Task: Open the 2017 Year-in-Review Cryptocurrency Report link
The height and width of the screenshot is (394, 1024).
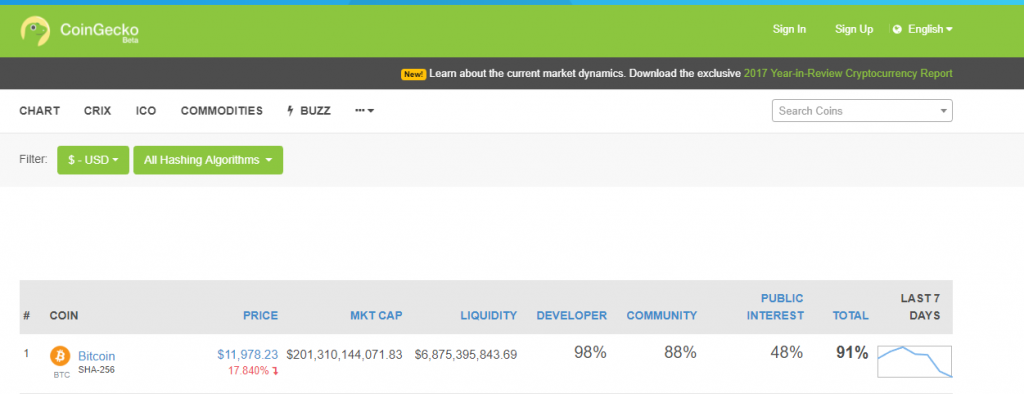Action: [848, 74]
